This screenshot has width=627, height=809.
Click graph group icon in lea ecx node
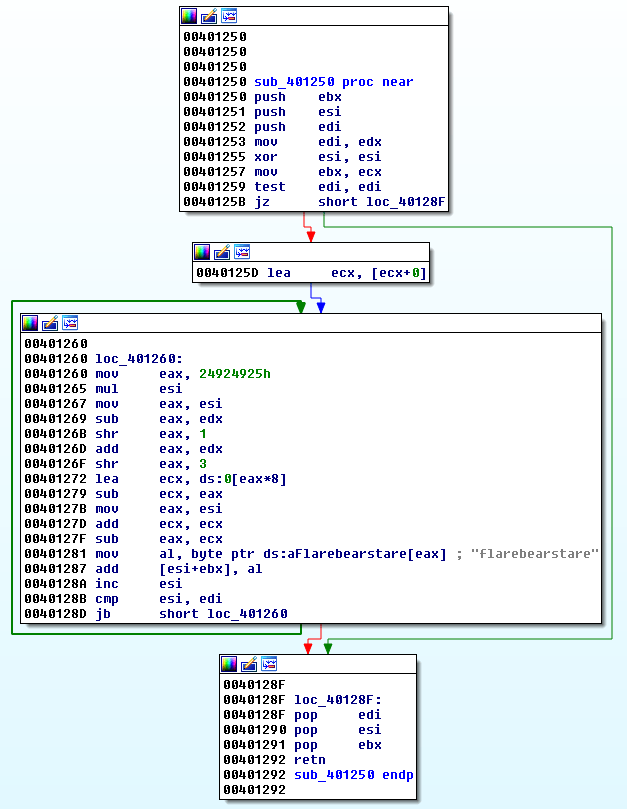[242, 252]
